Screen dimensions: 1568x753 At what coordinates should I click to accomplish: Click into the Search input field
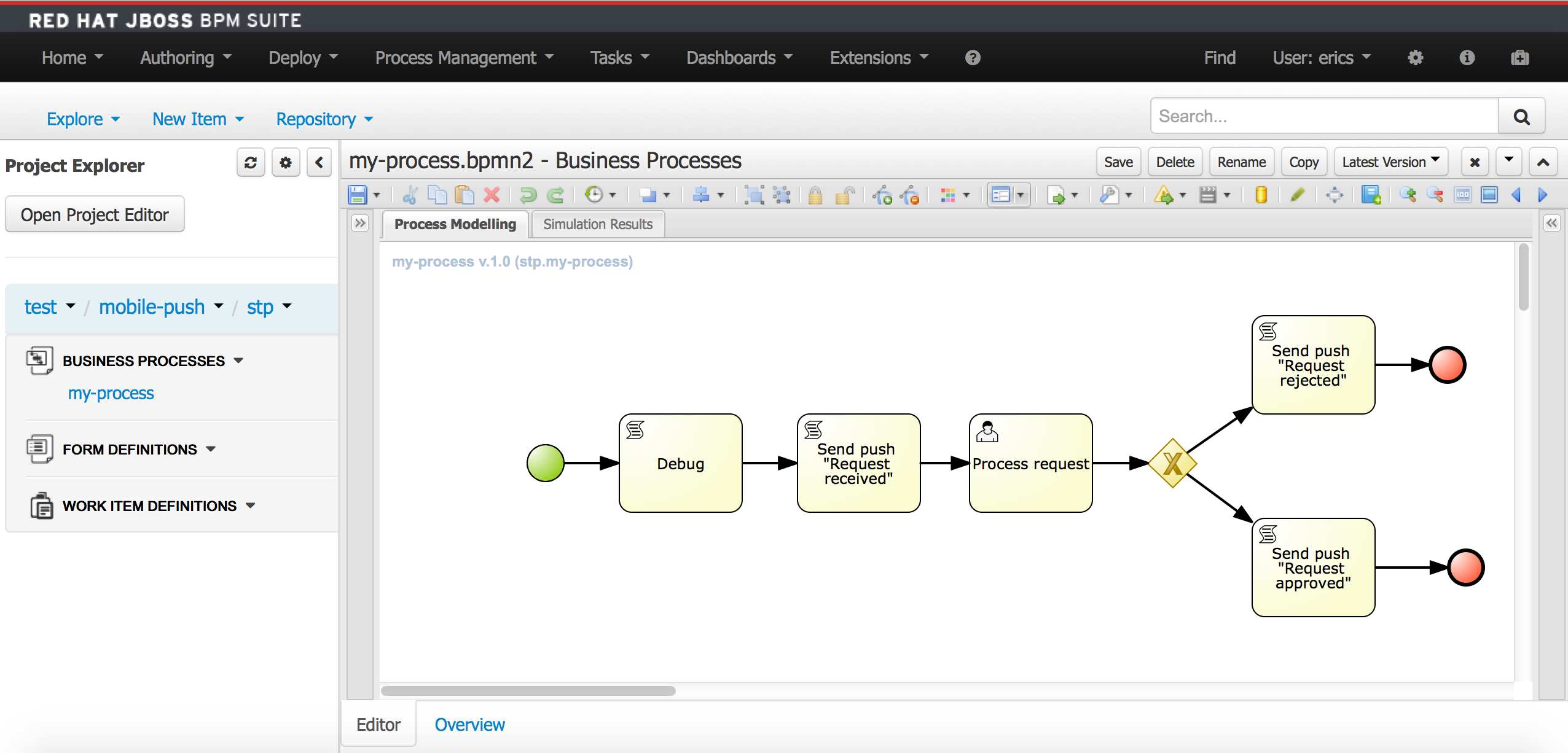[1324, 116]
